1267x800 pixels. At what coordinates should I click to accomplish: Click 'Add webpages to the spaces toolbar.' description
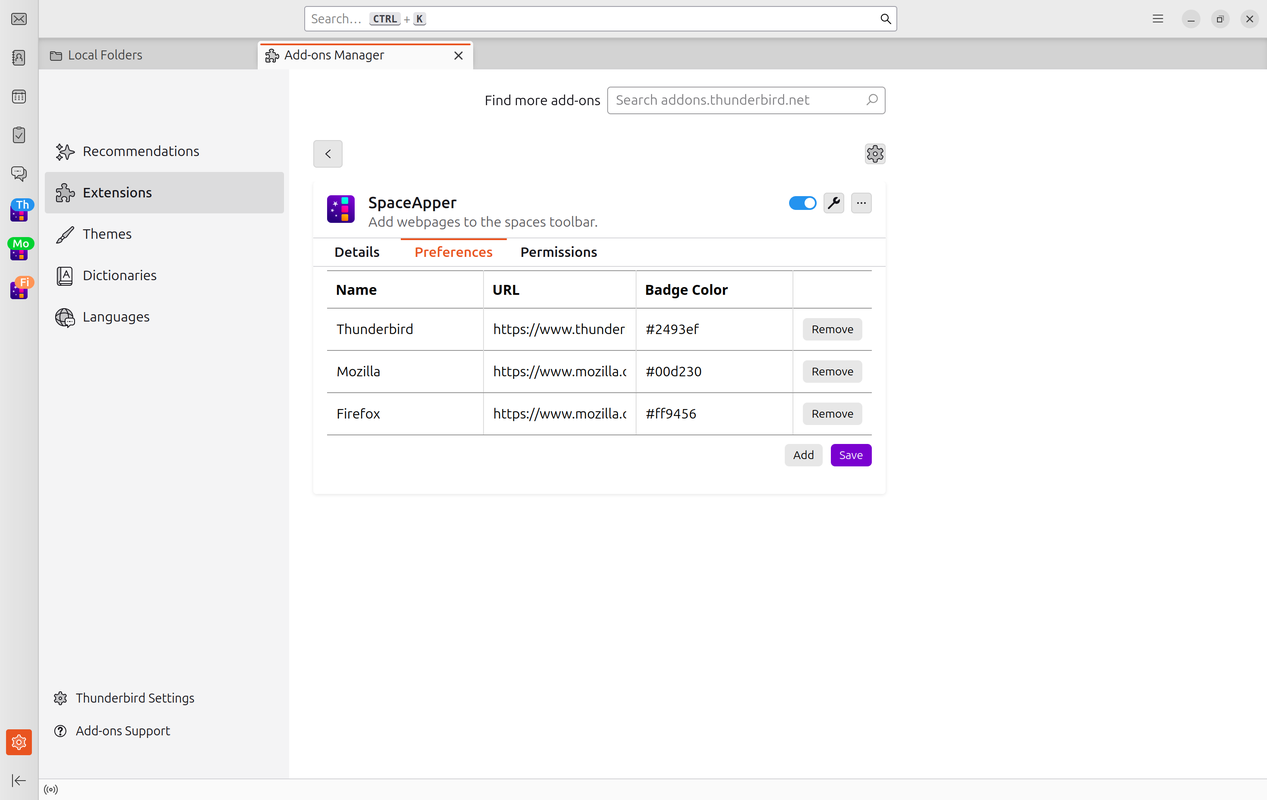483,222
